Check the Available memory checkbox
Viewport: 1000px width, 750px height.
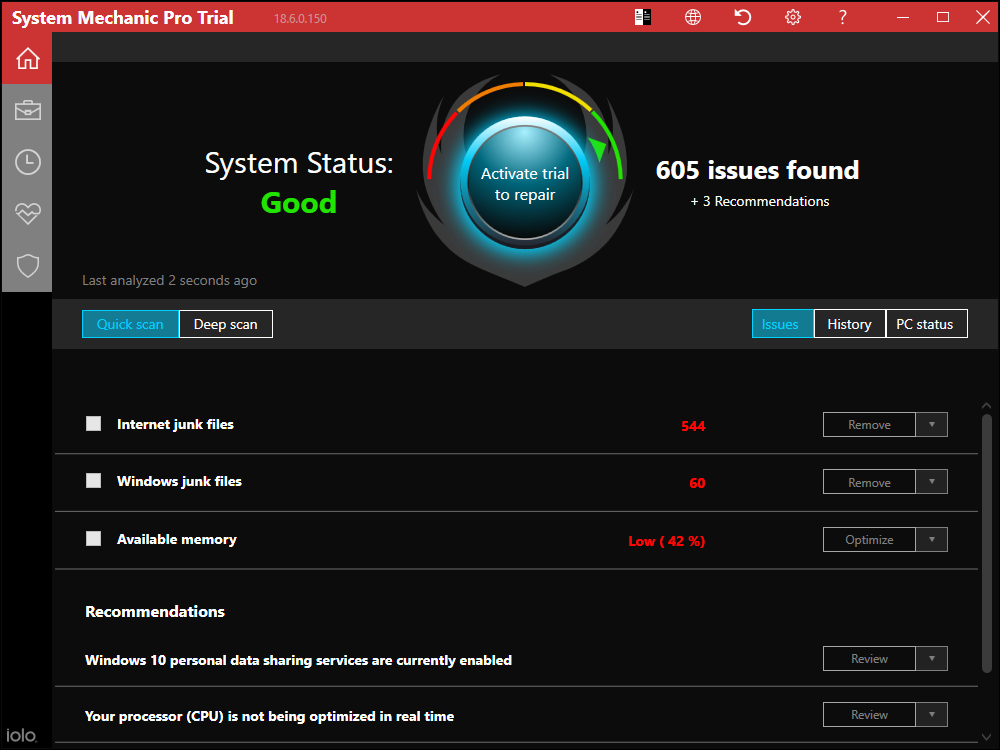coord(93,538)
